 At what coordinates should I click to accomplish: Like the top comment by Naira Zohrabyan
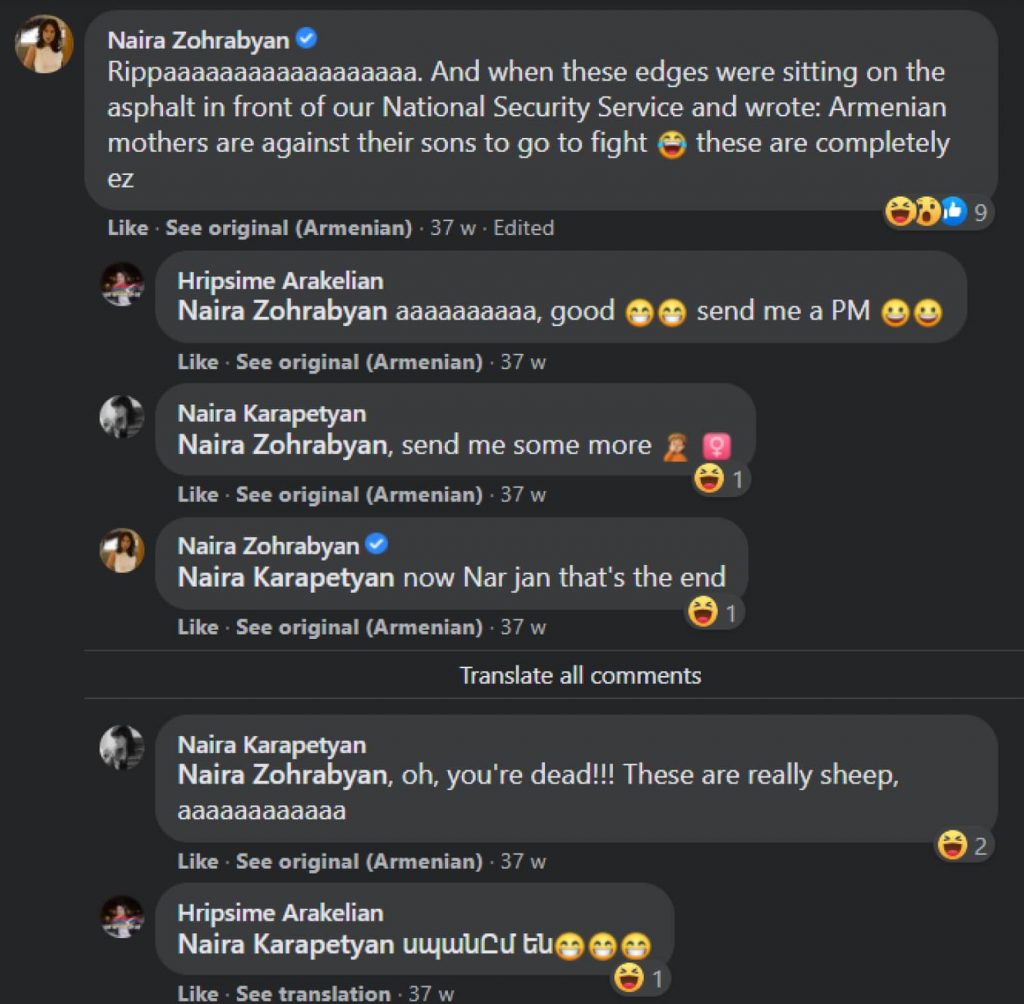tap(127, 228)
